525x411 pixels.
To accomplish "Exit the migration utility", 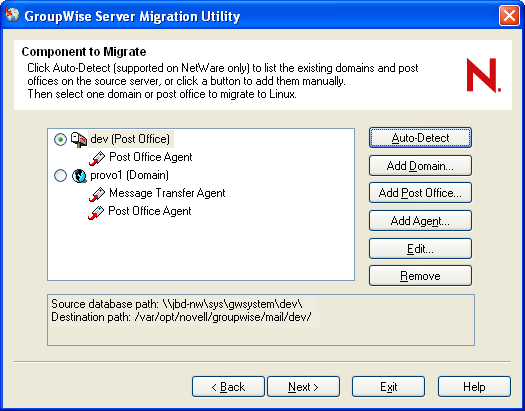I will 388,387.
